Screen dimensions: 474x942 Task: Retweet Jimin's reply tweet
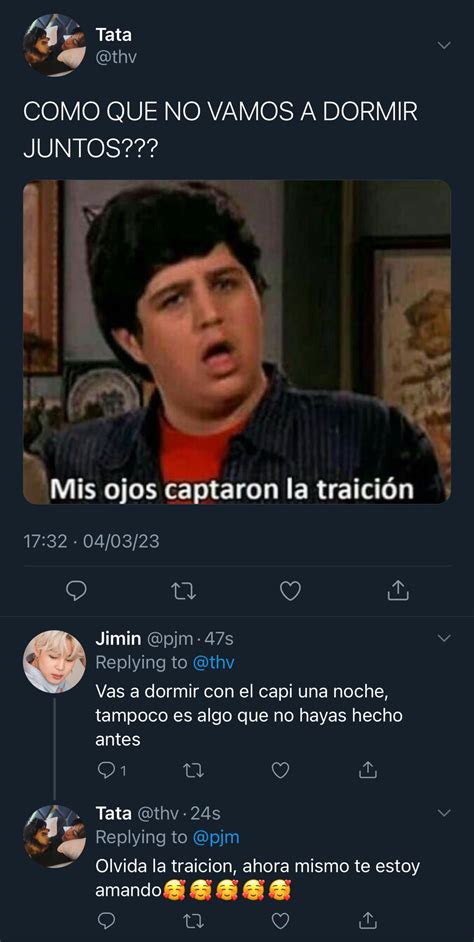click(193, 770)
